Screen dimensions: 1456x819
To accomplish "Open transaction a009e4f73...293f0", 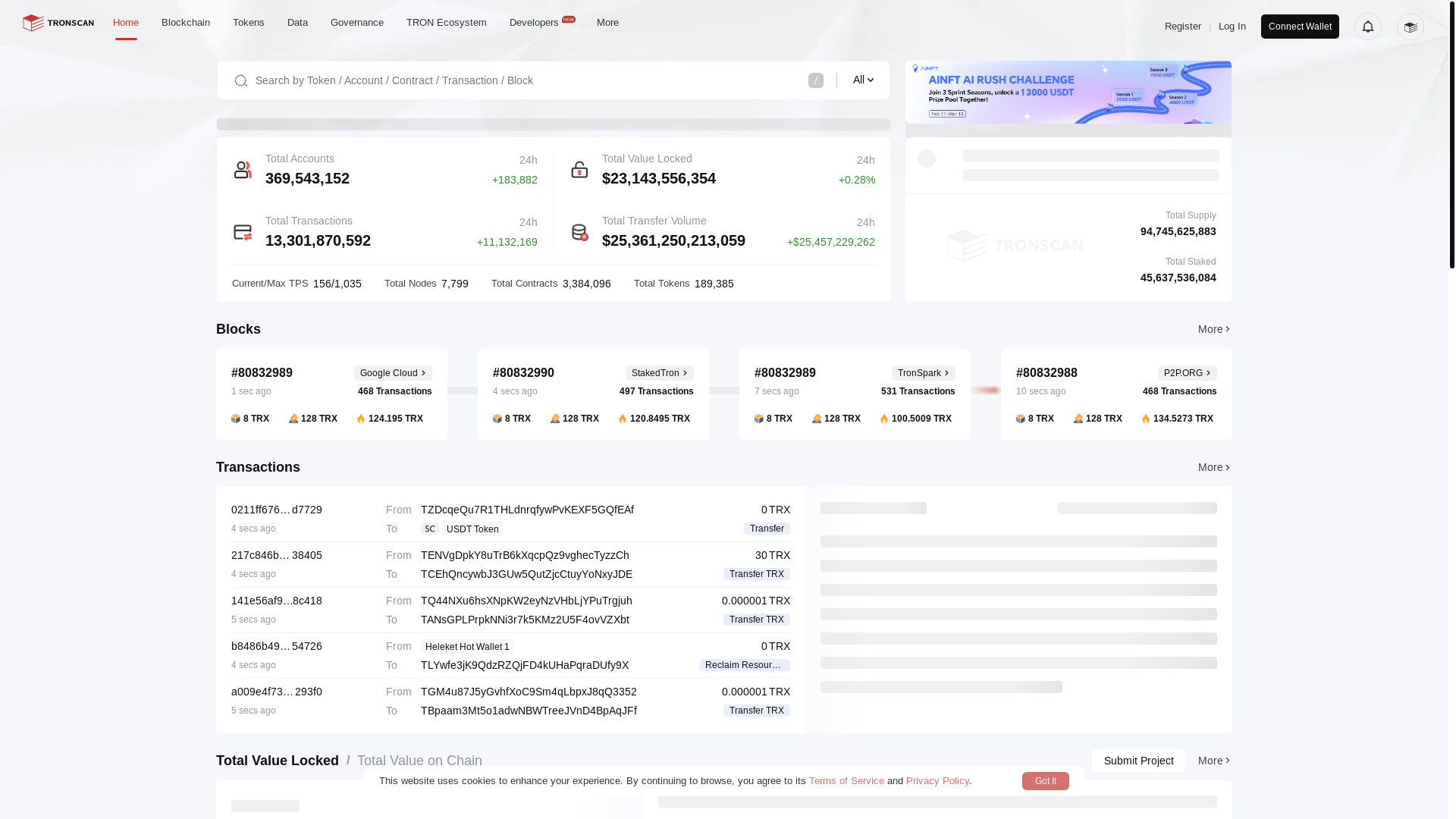I will pos(277,692).
